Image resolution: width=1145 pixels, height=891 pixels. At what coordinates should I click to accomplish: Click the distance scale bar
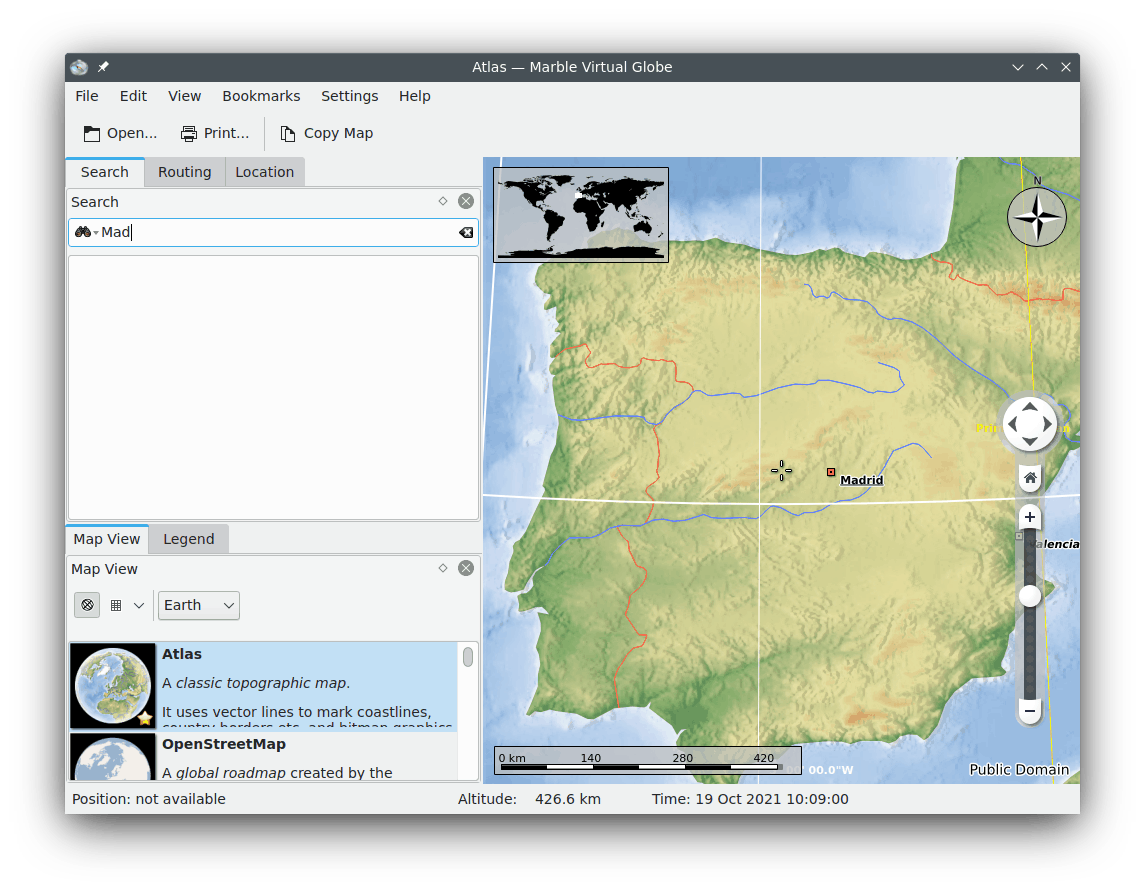pos(648,760)
